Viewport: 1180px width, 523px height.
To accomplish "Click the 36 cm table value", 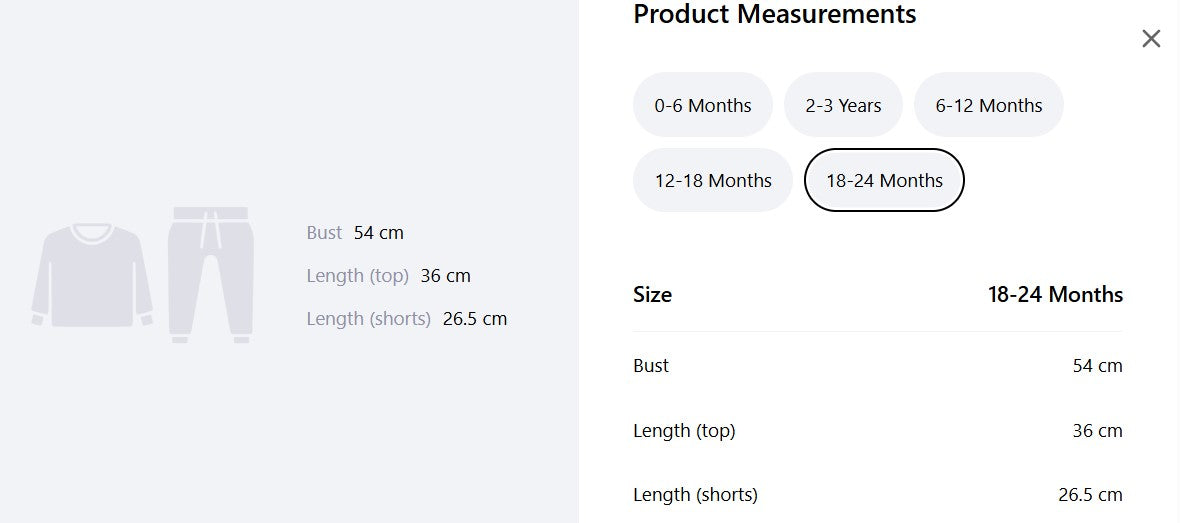I will click(x=1097, y=430).
